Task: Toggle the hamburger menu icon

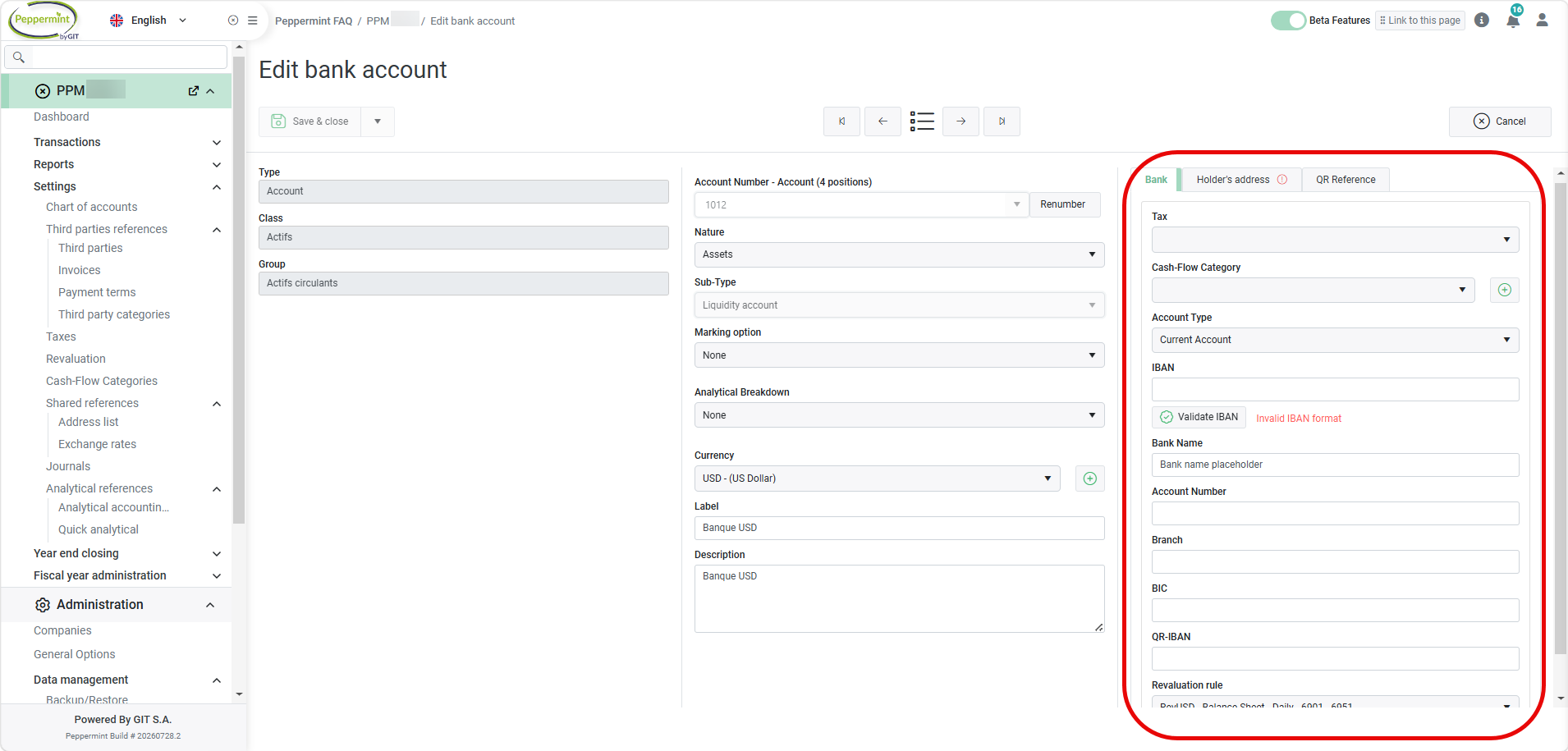Action: pos(253,21)
